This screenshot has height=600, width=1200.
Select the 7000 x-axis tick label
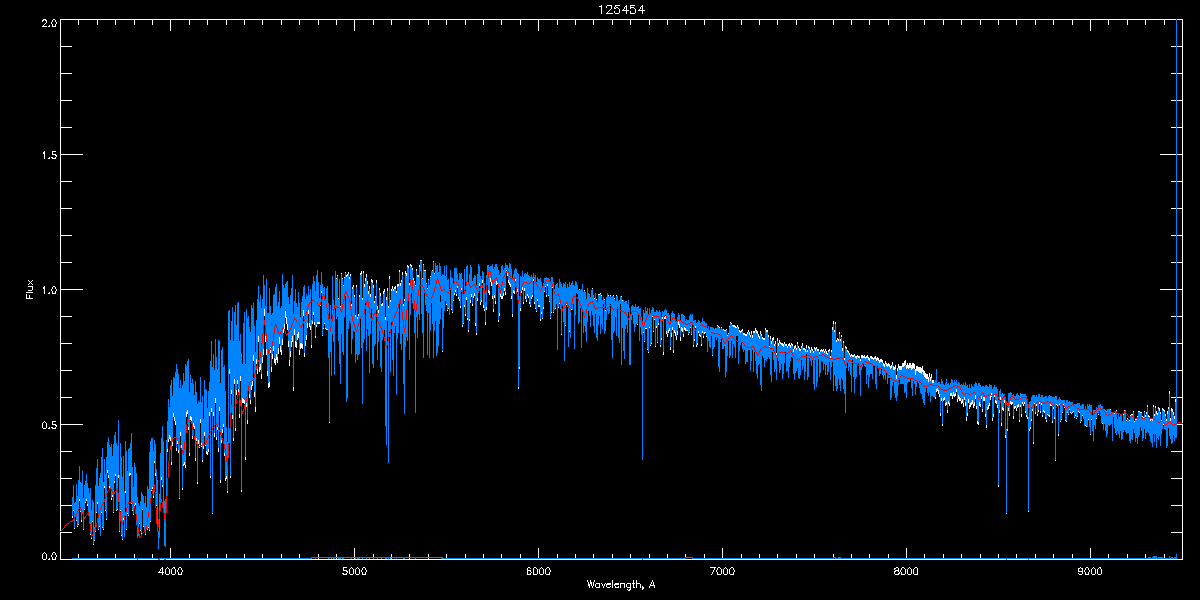click(x=722, y=572)
